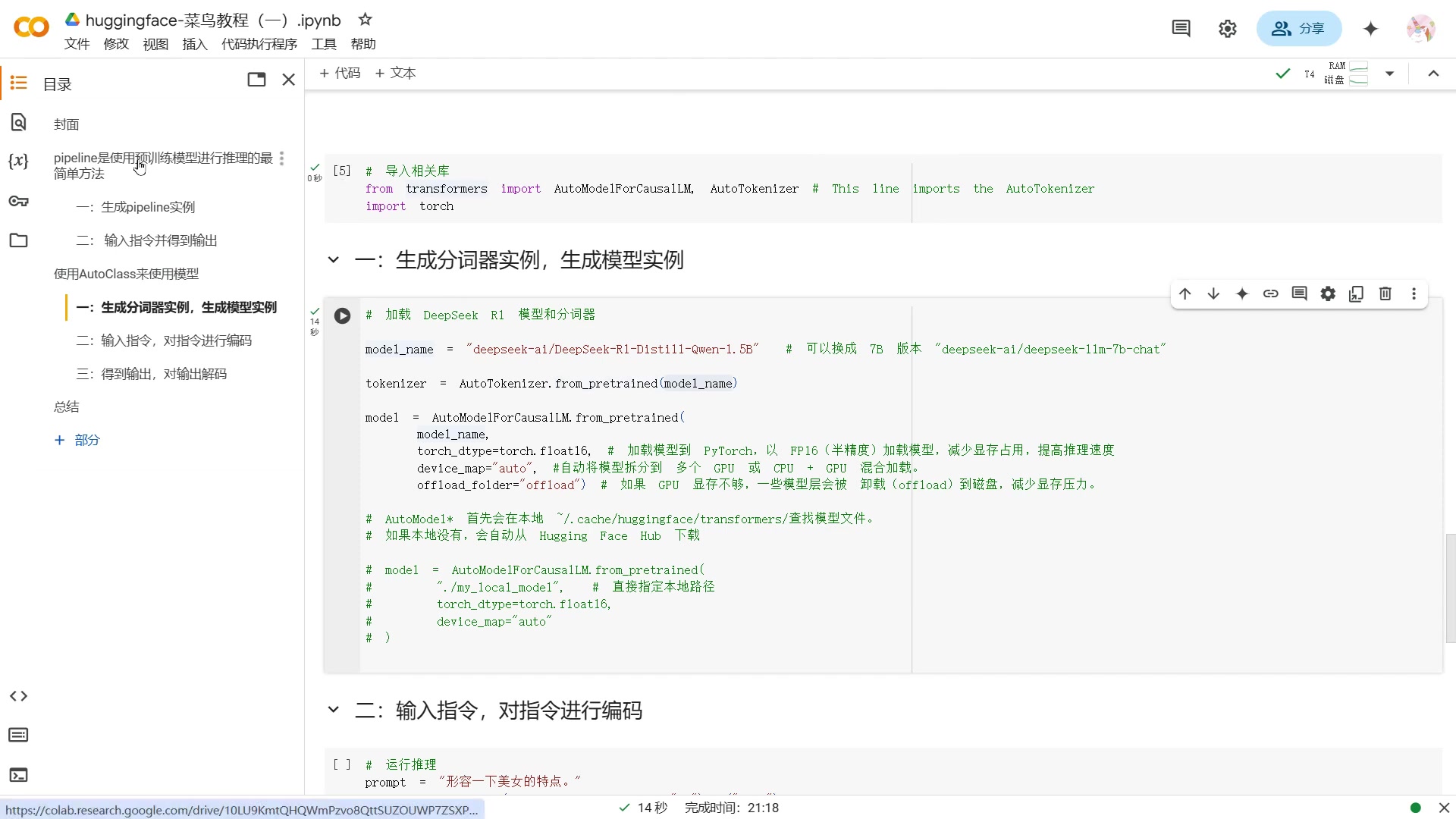Select 一：生成分词器实例 outline entry
Screen dimensions: 1456x819
(x=176, y=307)
